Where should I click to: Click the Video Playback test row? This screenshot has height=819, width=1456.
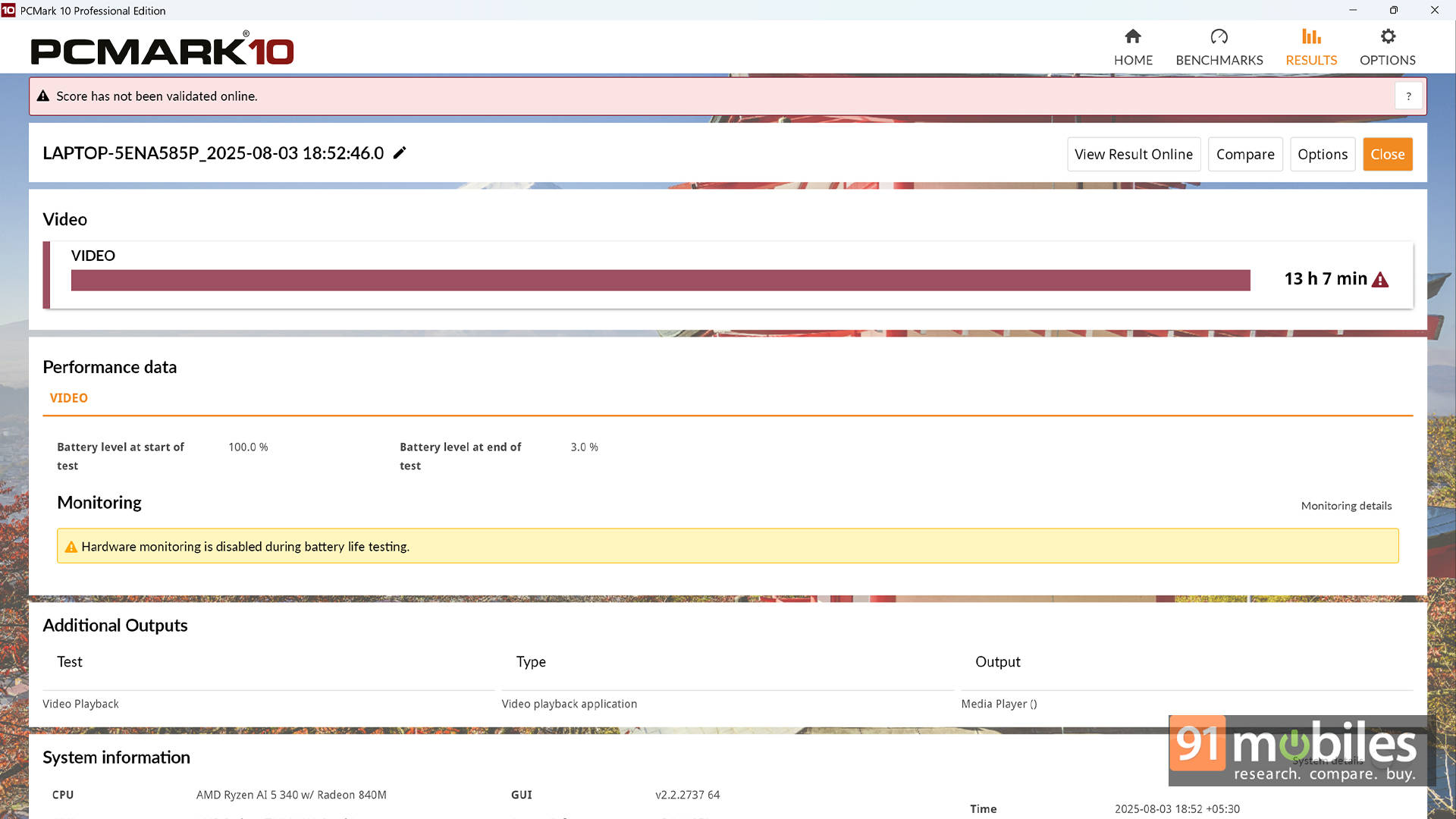pyautogui.click(x=81, y=704)
